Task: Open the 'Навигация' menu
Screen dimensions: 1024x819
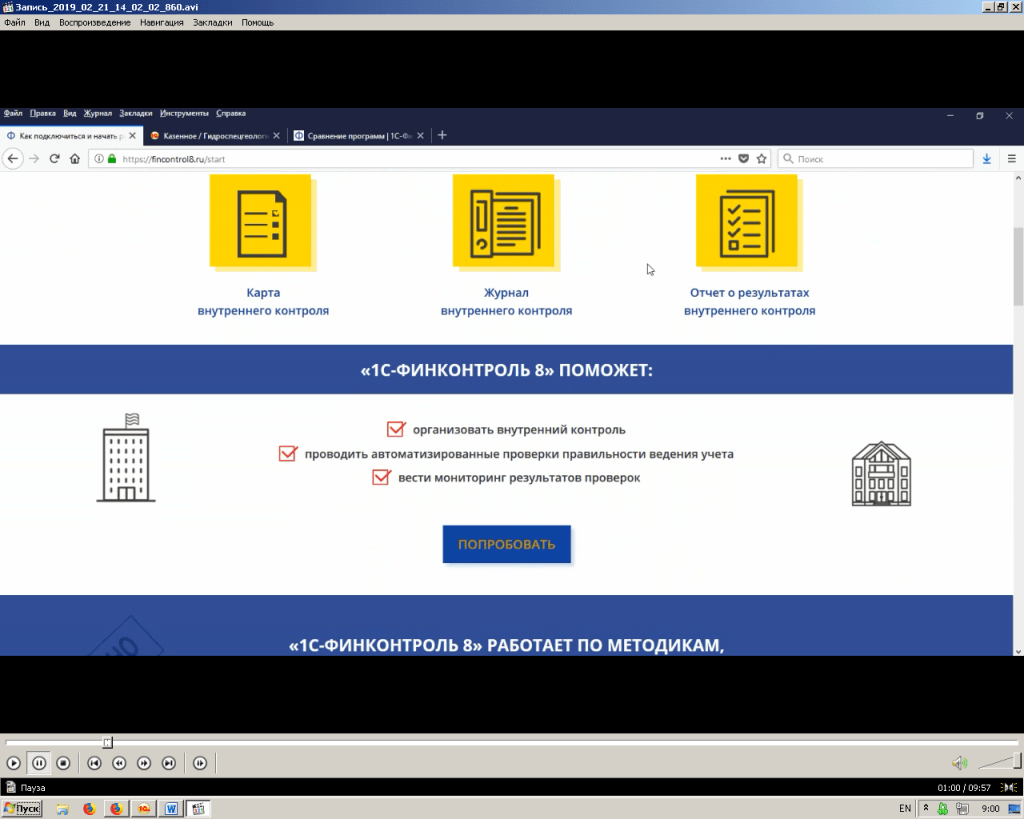Action: (x=161, y=22)
